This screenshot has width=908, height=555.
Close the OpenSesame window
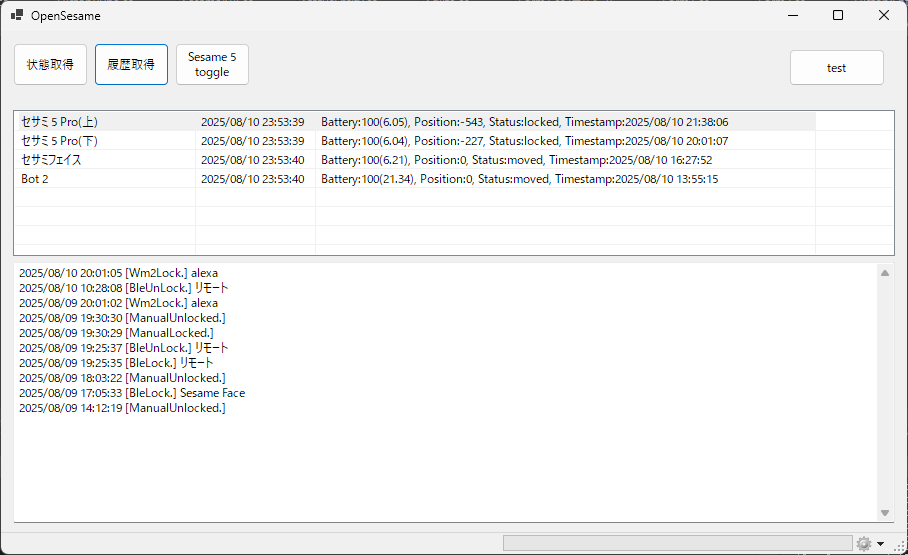(x=884, y=15)
